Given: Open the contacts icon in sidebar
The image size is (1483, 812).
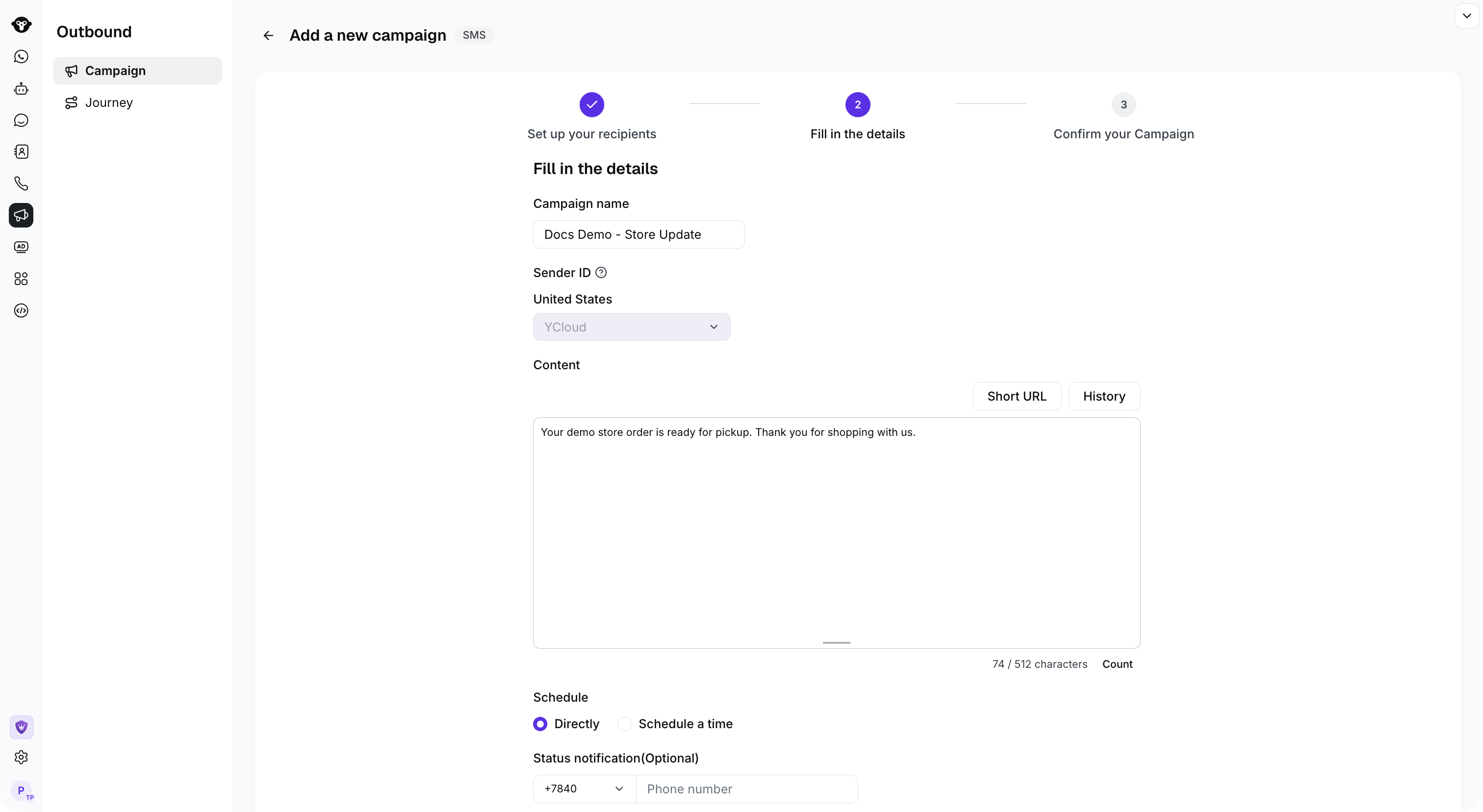Looking at the screenshot, I should (x=21, y=152).
